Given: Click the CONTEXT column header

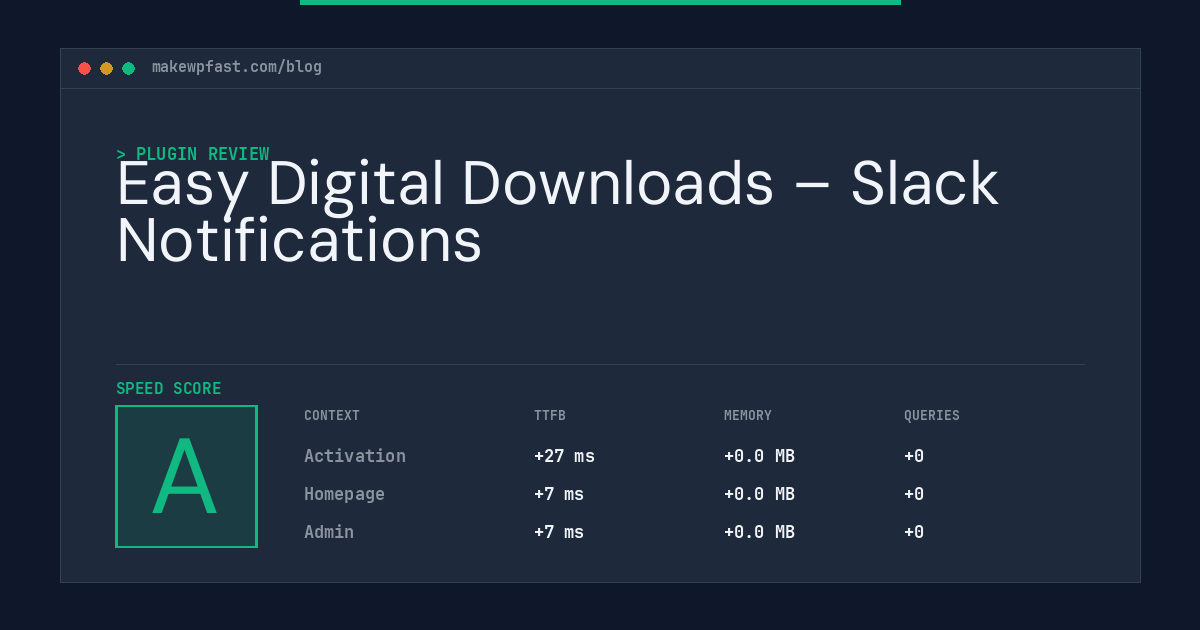Looking at the screenshot, I should coord(332,416).
